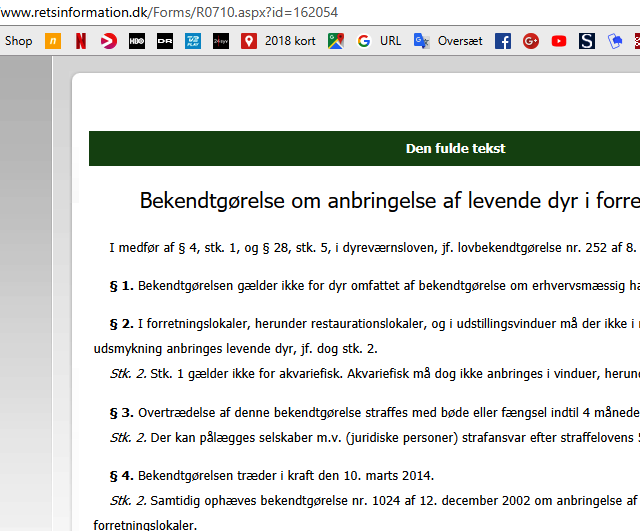The image size is (640, 531).
Task: Open the DR bookmark icon
Action: [x=165, y=41]
